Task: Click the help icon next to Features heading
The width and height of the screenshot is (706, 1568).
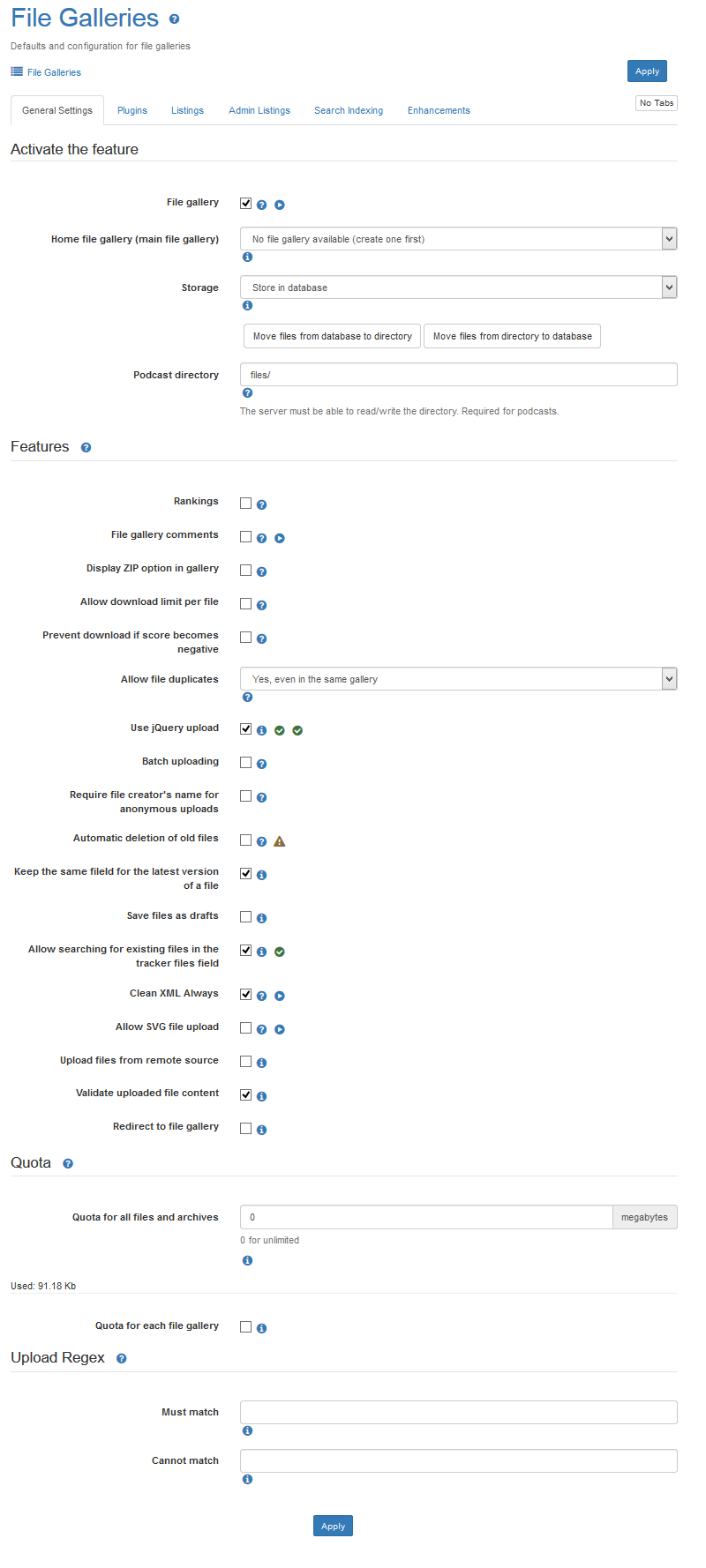Action: (86, 448)
